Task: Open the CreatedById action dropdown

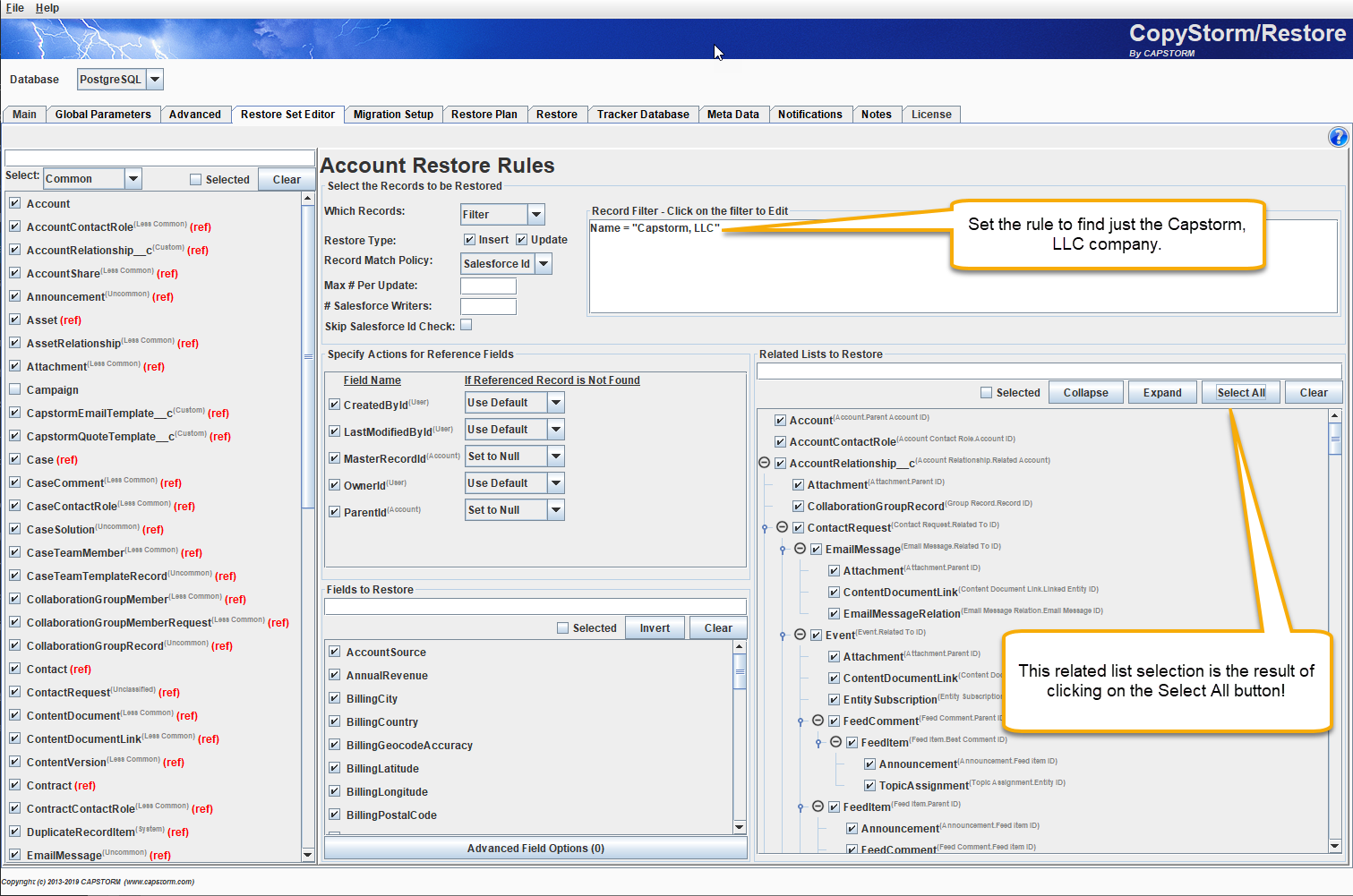Action: 556,403
